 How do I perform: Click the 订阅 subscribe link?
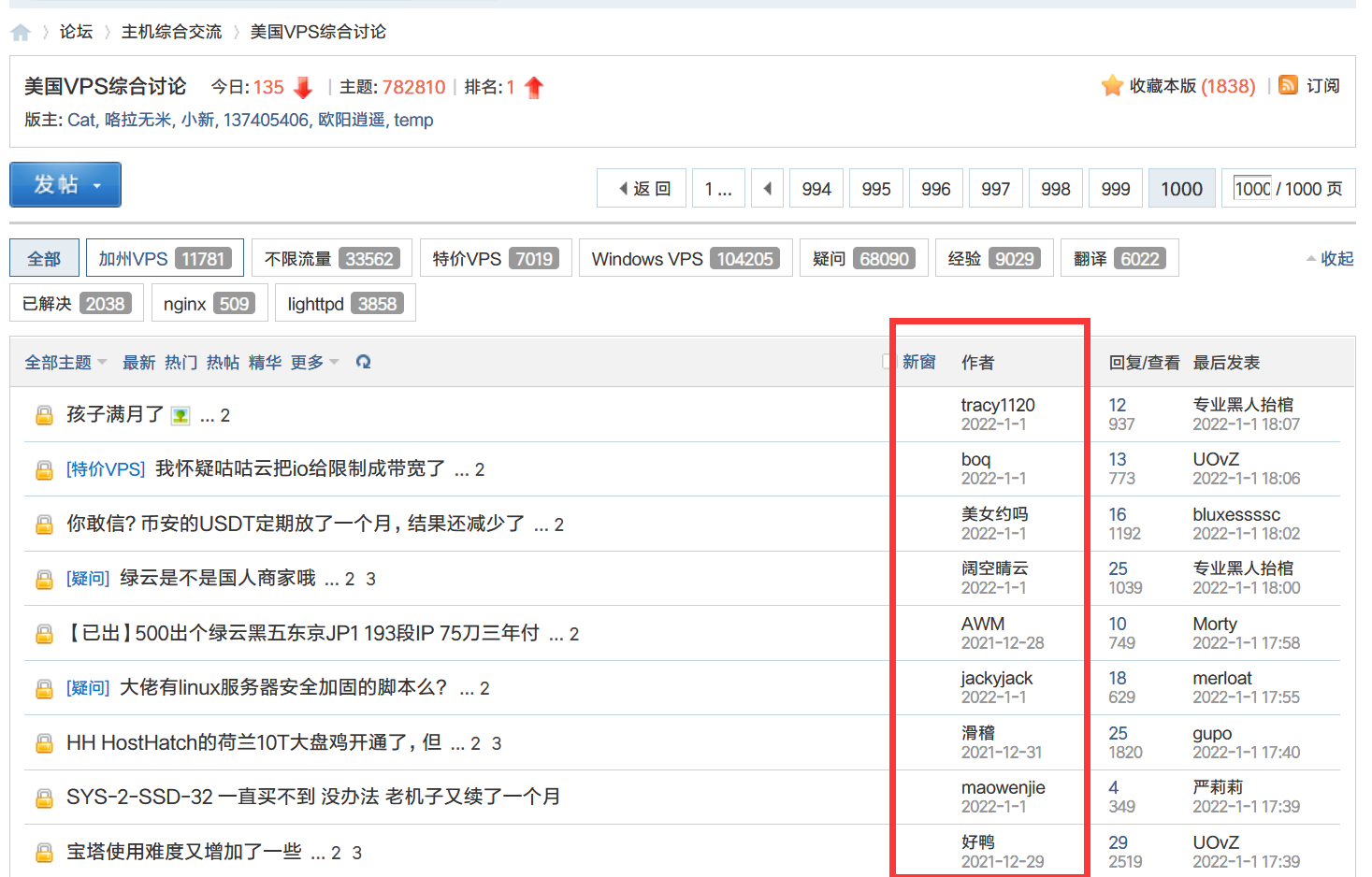pos(1322,86)
